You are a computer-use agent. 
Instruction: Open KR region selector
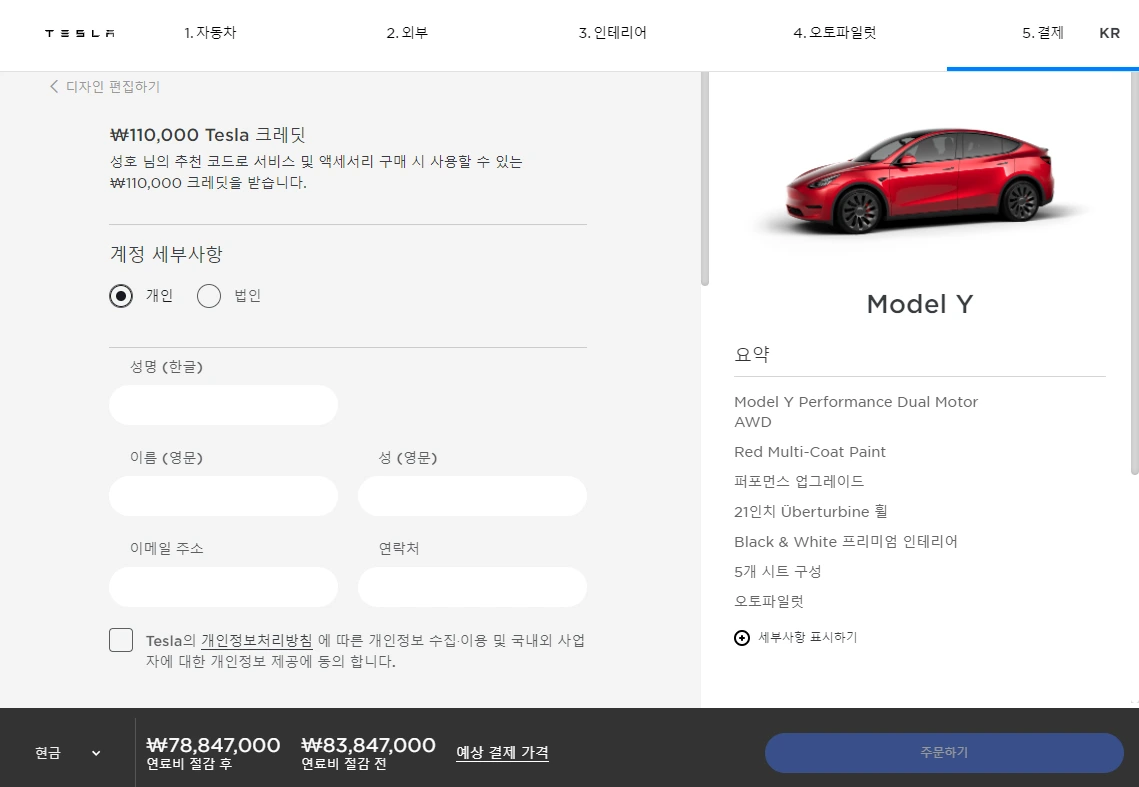[x=1109, y=33]
